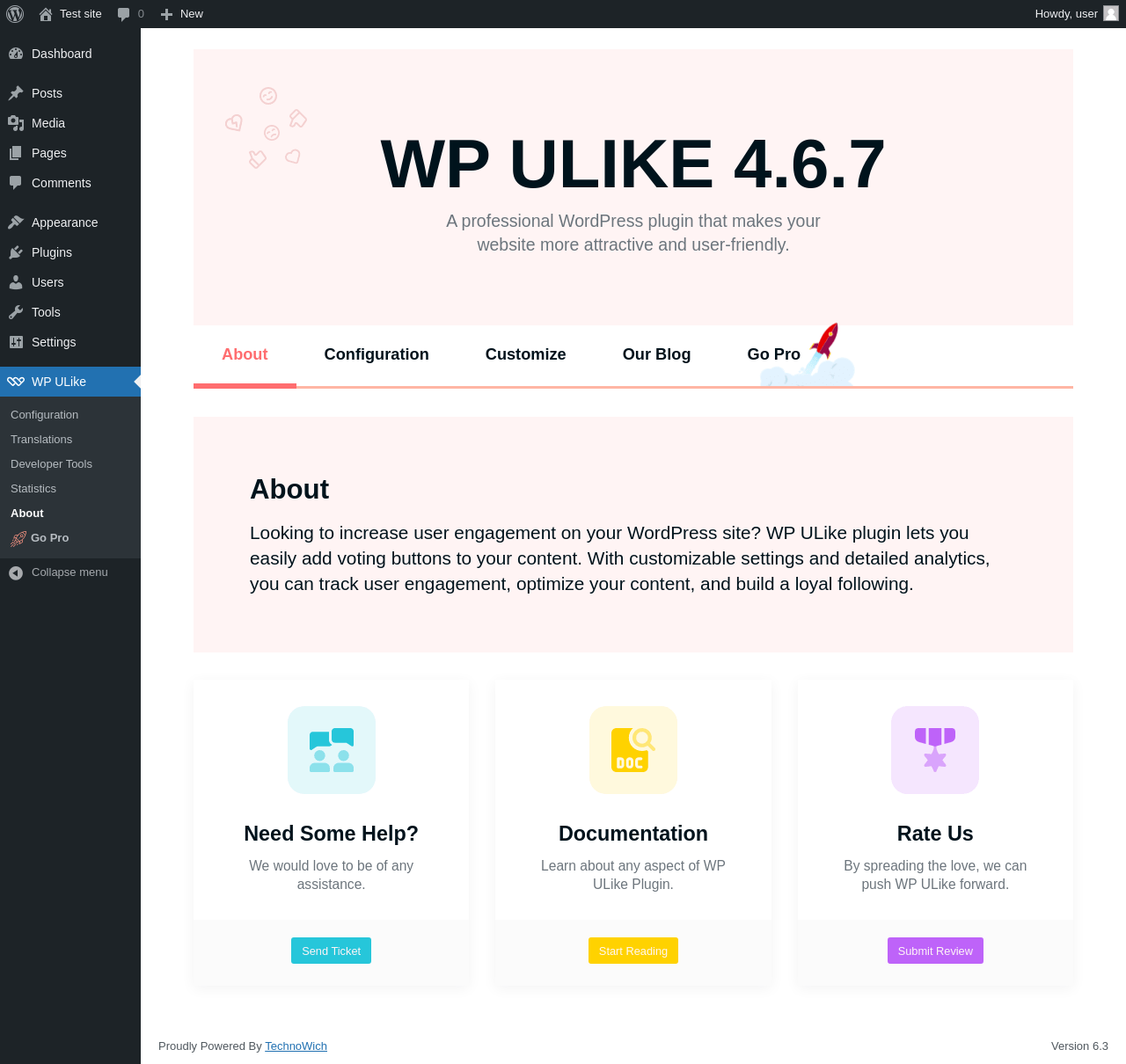Click the Appearance paintbrush icon
This screenshot has height=1064, width=1126.
[16, 222]
